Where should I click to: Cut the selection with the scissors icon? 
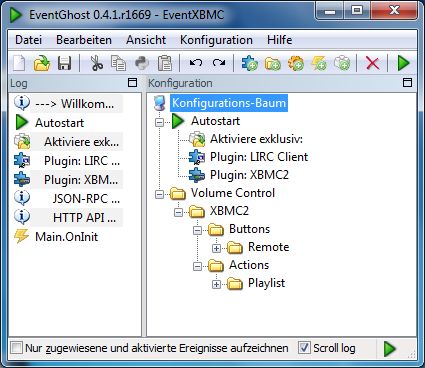pos(97,63)
